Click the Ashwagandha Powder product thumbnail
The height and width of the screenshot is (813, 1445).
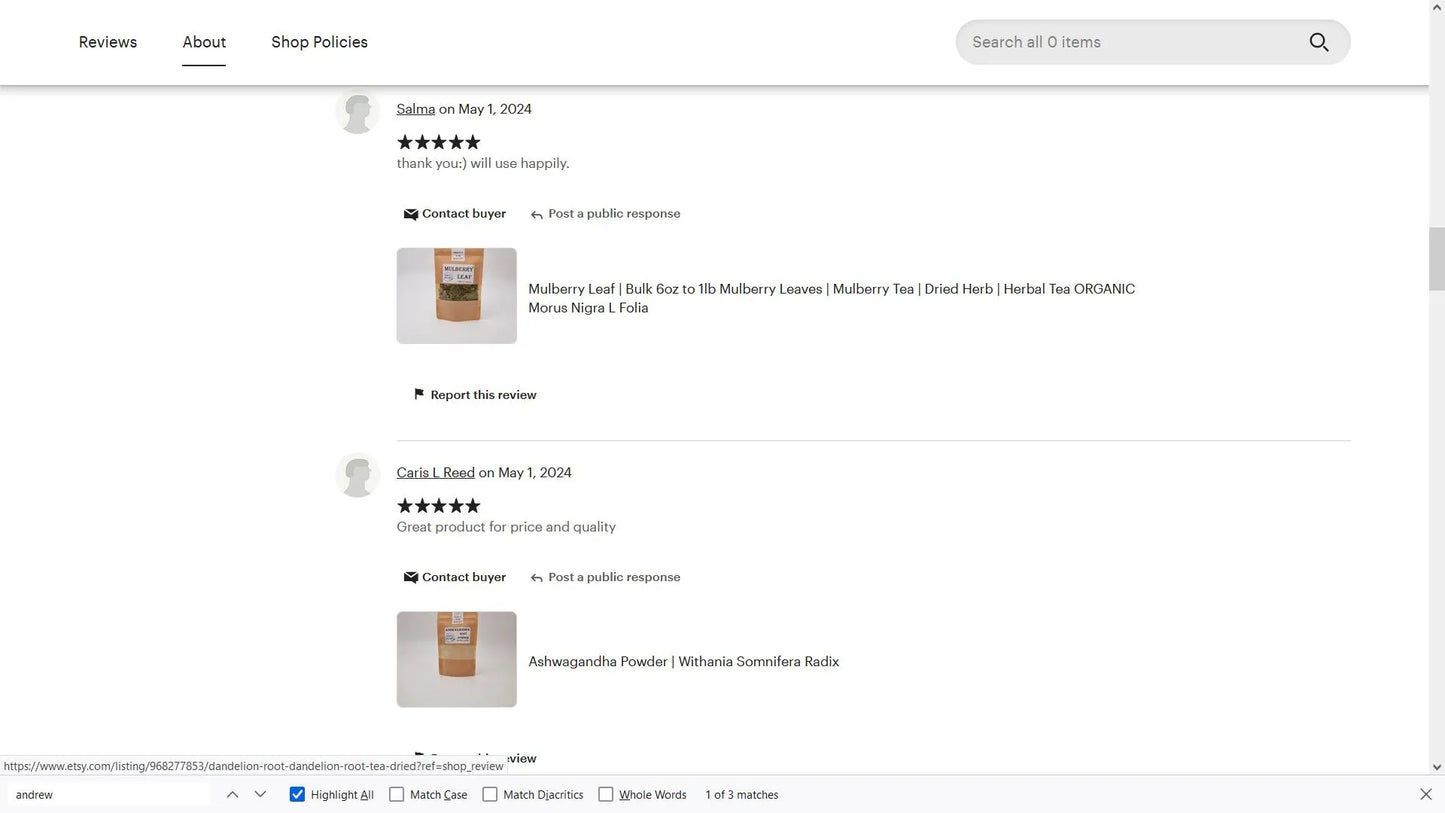[456, 659]
